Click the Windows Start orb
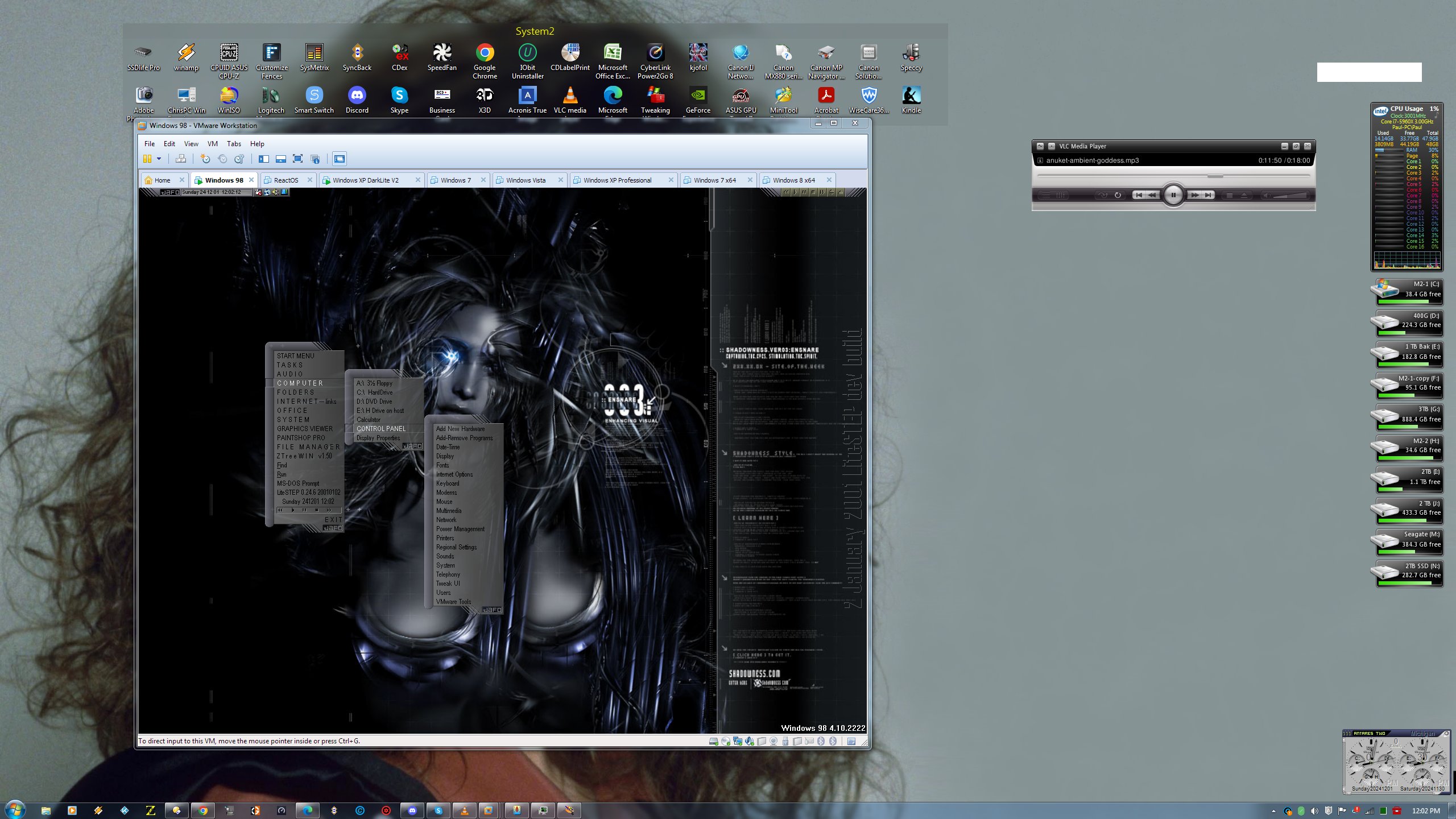The image size is (1456, 819). coord(15,810)
